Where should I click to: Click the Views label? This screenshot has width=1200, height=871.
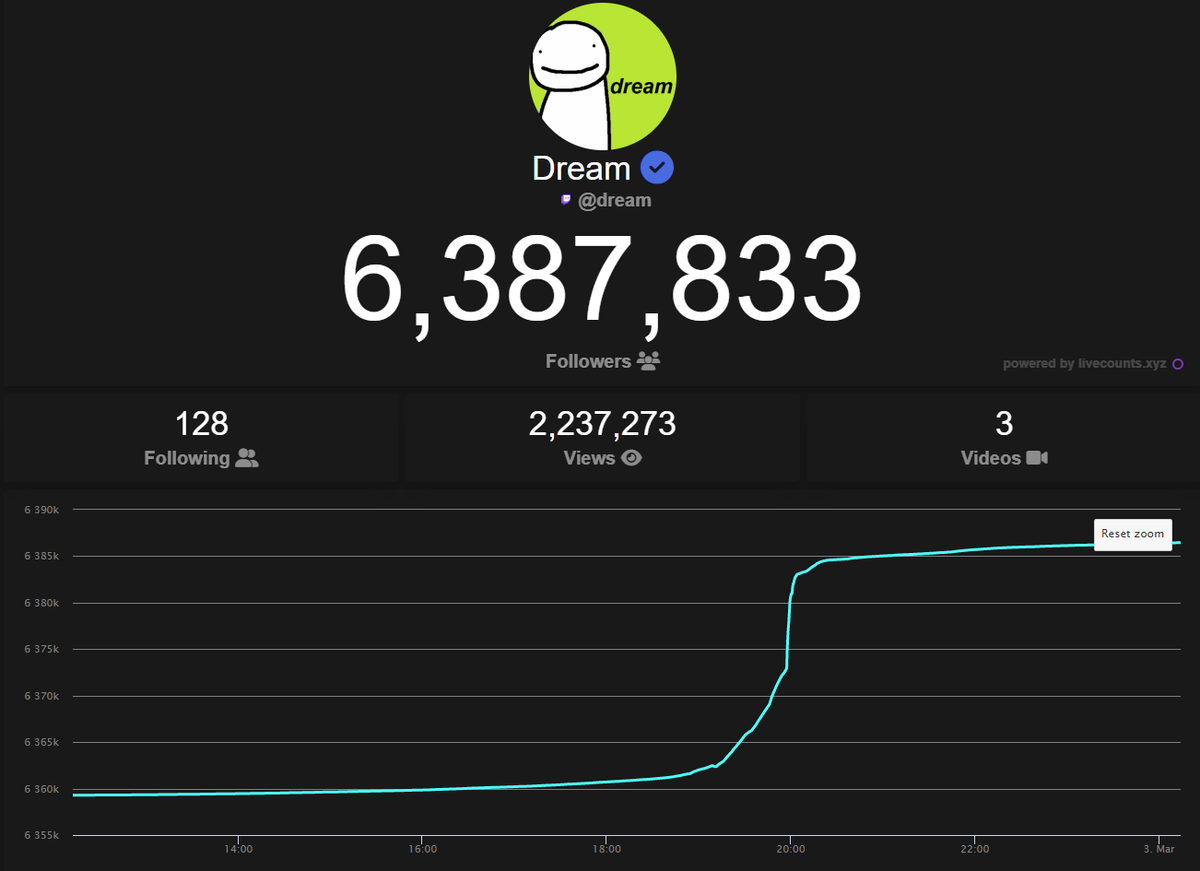point(589,458)
